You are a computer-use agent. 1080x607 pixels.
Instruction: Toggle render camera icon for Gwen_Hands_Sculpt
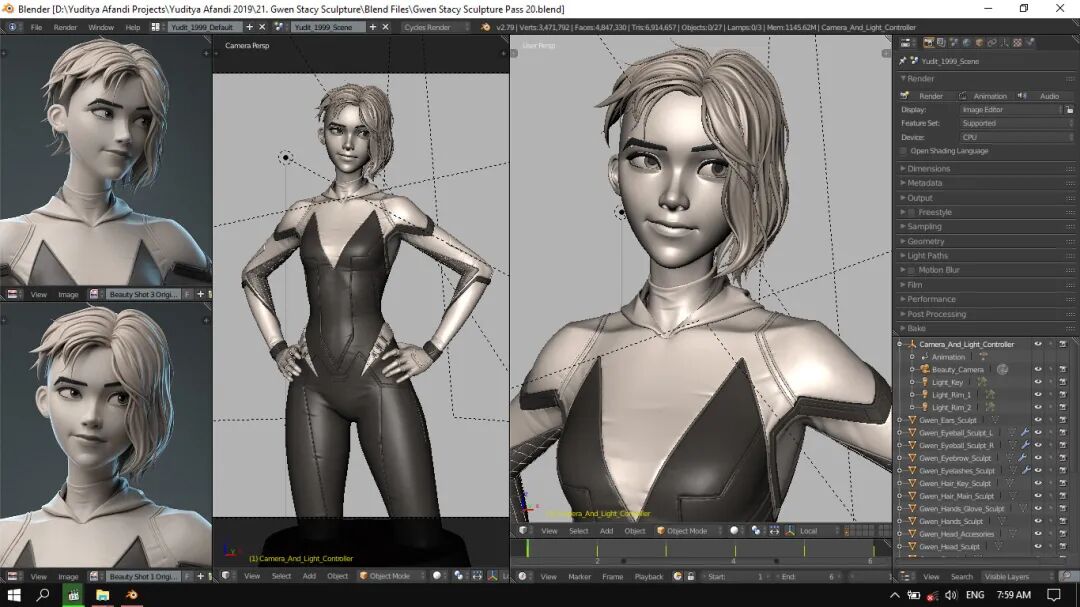[1063, 522]
